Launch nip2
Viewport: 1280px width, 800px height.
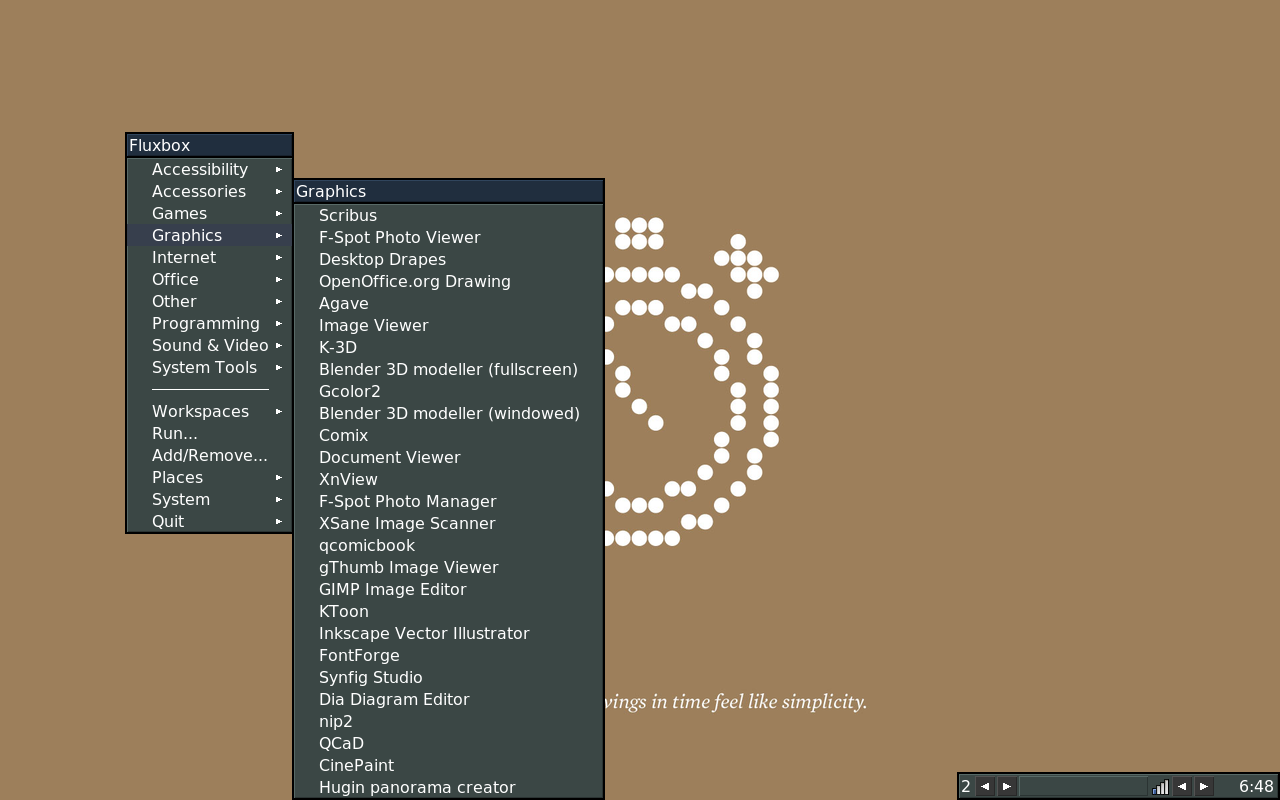(448, 721)
